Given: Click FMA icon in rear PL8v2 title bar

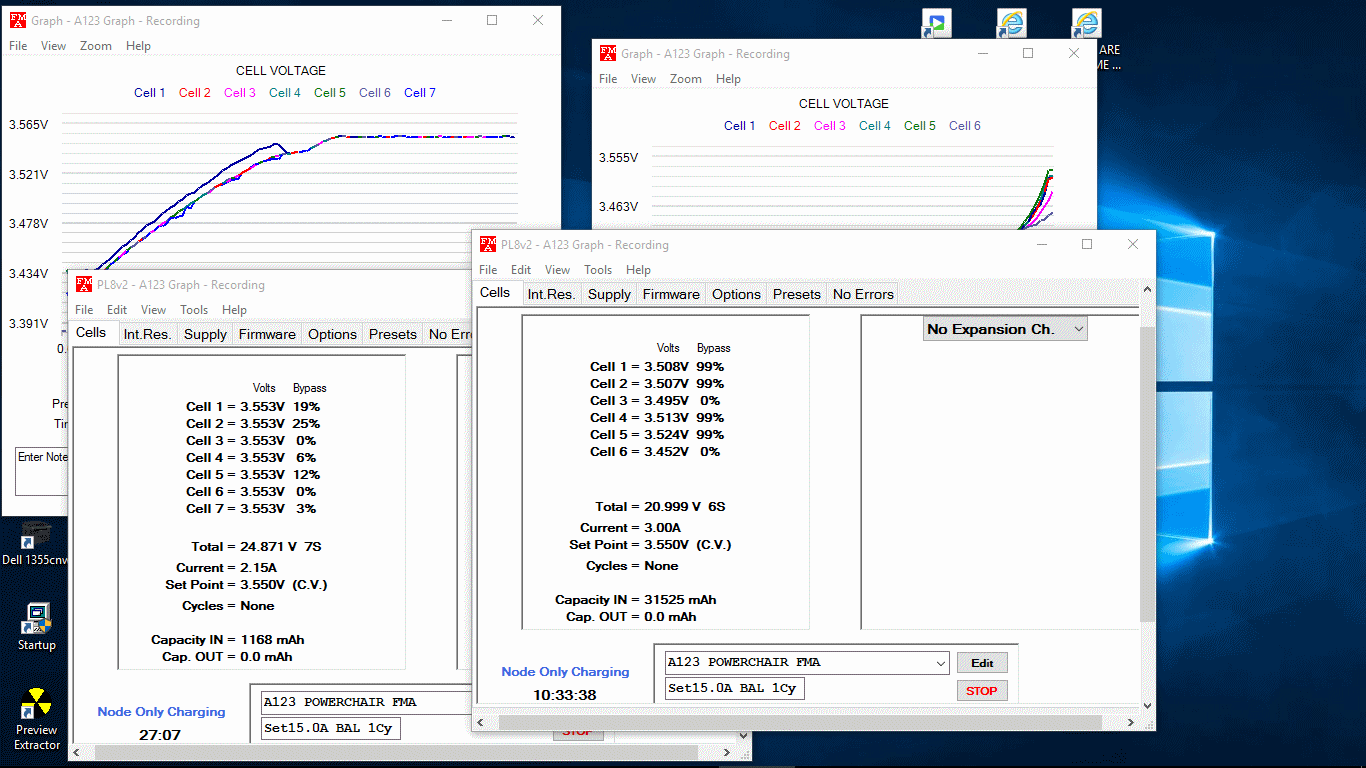Looking at the screenshot, I should 84,285.
